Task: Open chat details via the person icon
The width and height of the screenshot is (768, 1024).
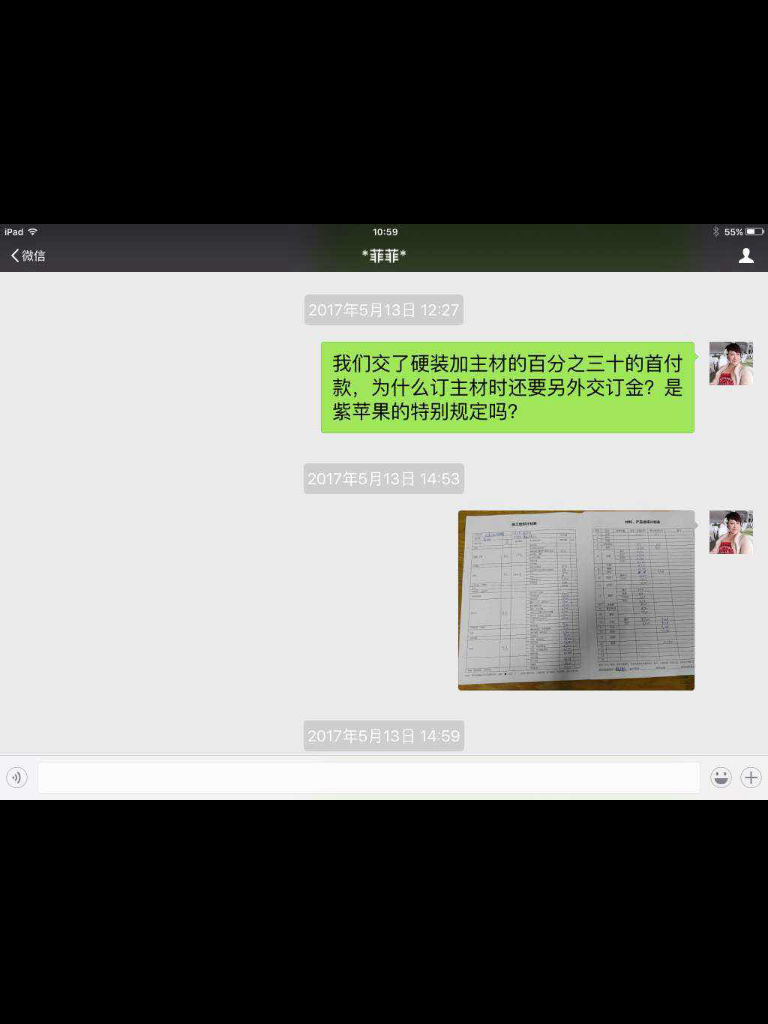Action: pos(746,256)
